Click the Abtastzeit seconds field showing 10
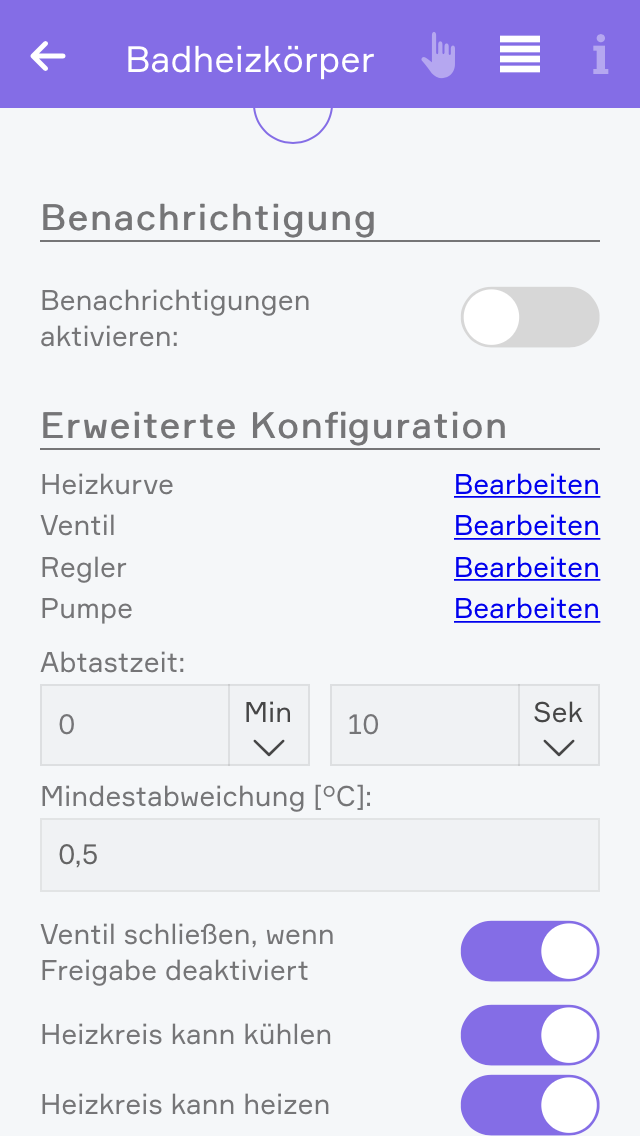 425,725
